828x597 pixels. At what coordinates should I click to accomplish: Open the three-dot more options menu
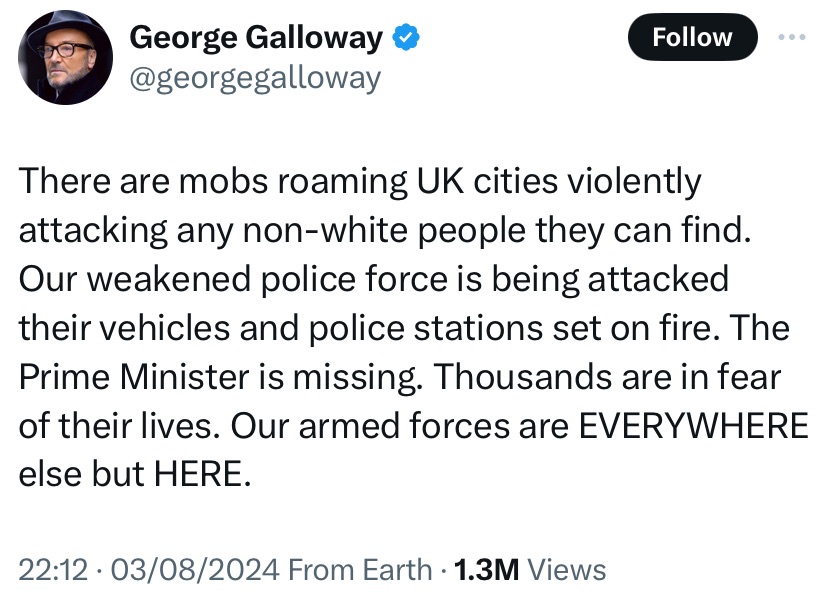click(x=791, y=37)
